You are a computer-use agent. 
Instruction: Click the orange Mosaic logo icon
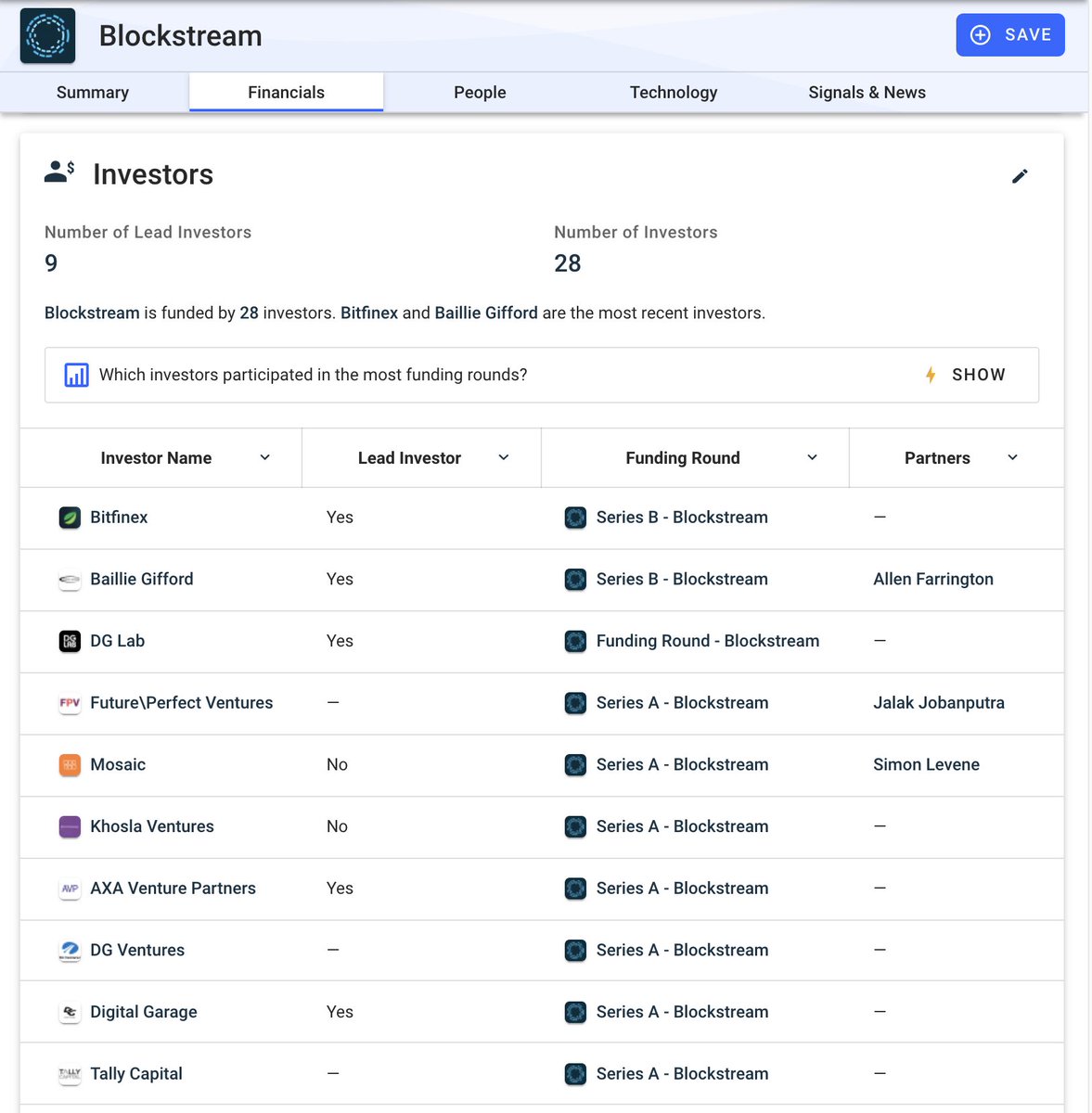(70, 765)
